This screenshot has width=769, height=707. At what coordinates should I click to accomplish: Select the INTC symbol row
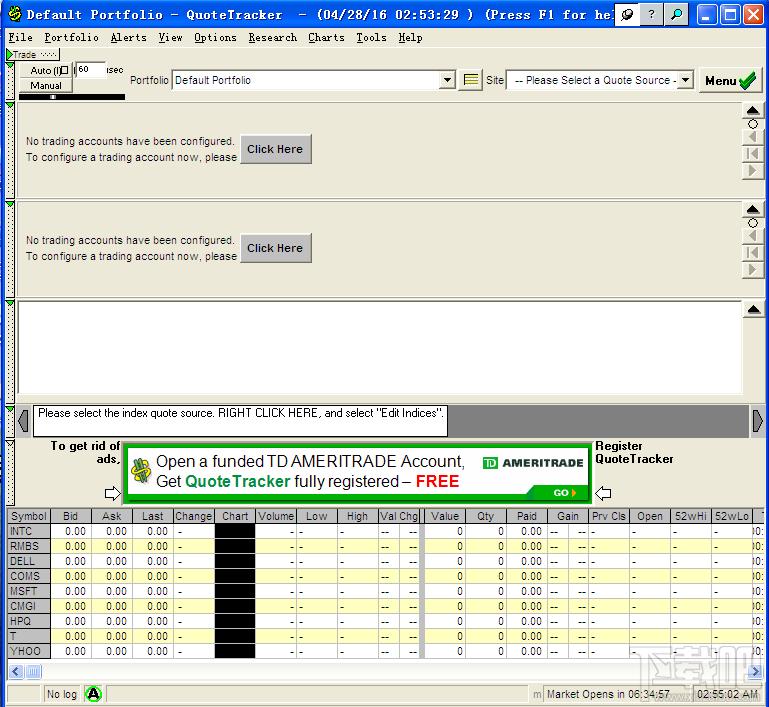point(29,531)
